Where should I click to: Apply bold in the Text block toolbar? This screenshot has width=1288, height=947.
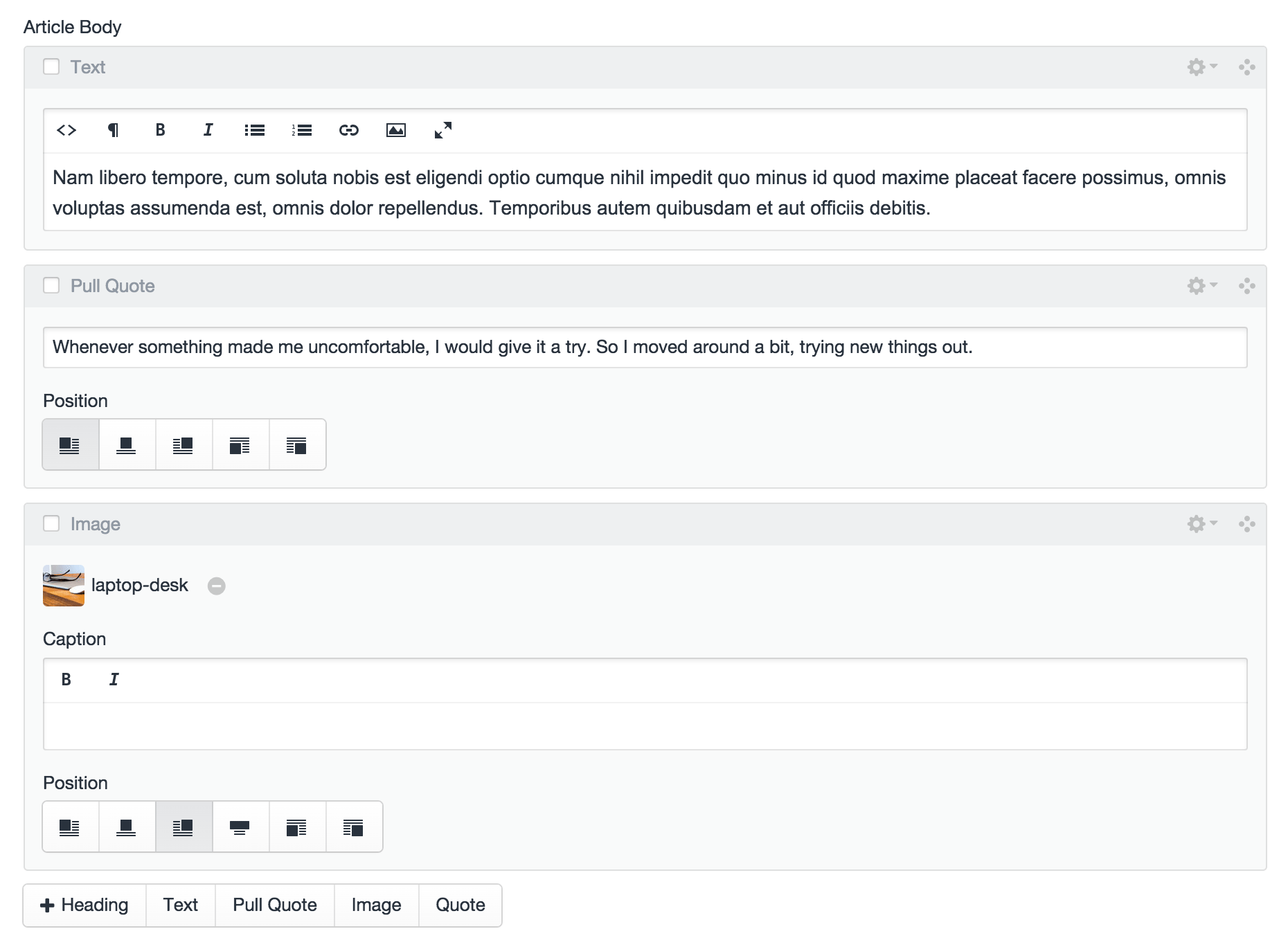(x=160, y=130)
